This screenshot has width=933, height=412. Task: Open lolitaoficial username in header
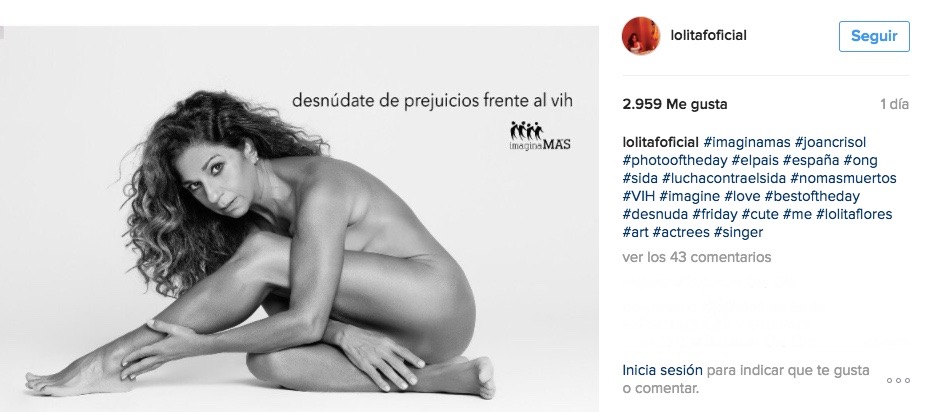(x=708, y=36)
